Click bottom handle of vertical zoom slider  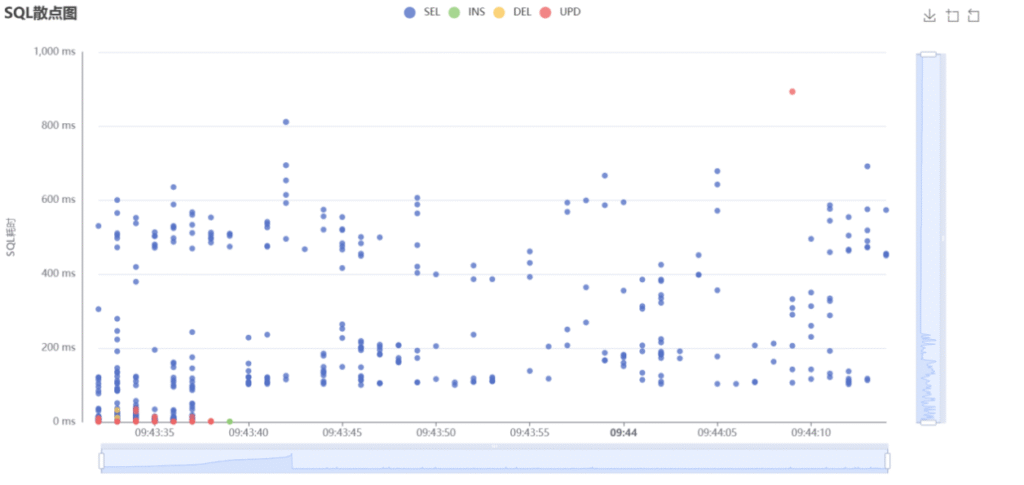click(928, 422)
